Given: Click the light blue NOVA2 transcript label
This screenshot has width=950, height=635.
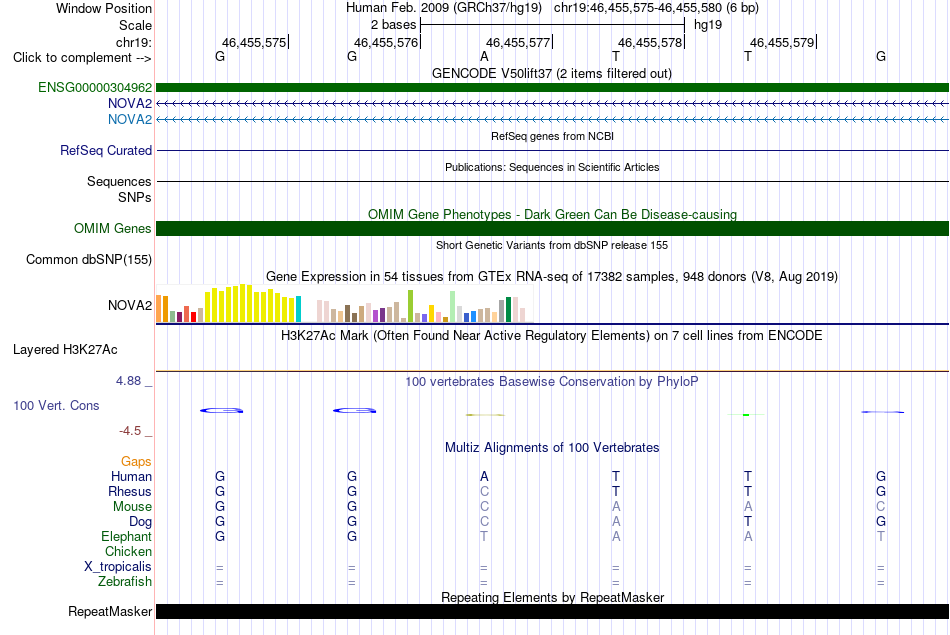Looking at the screenshot, I should 130,119.
